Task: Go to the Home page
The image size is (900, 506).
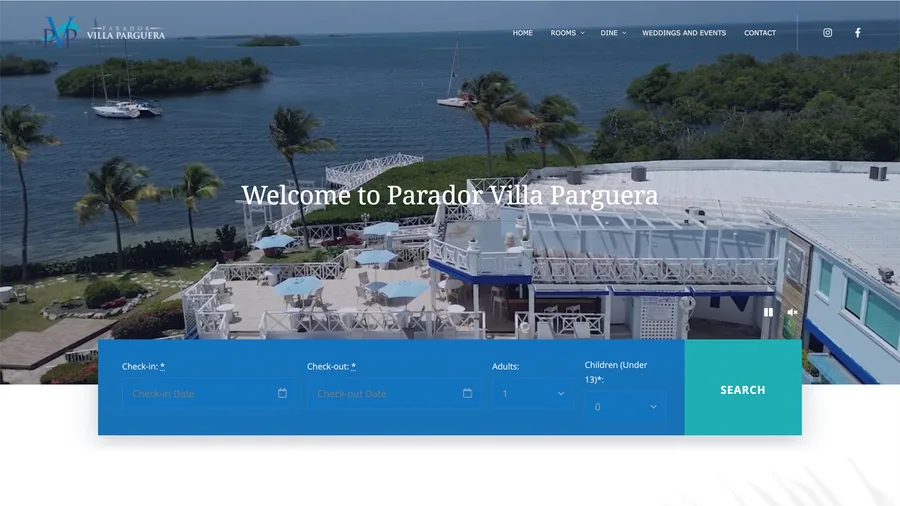Action: [522, 33]
